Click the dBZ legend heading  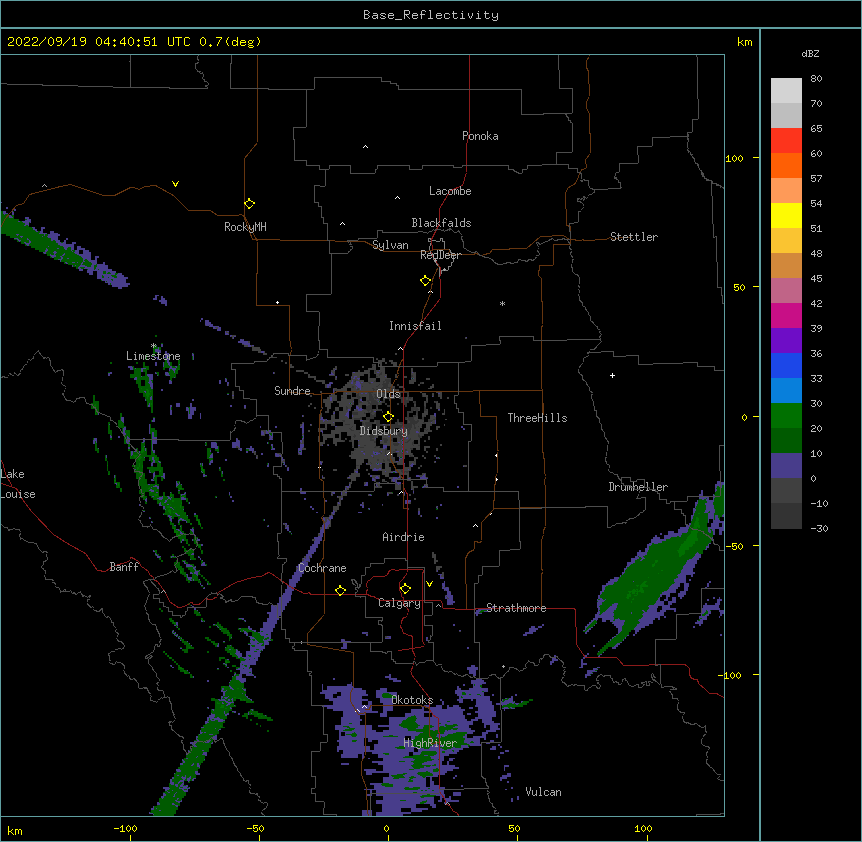pyautogui.click(x=810, y=54)
